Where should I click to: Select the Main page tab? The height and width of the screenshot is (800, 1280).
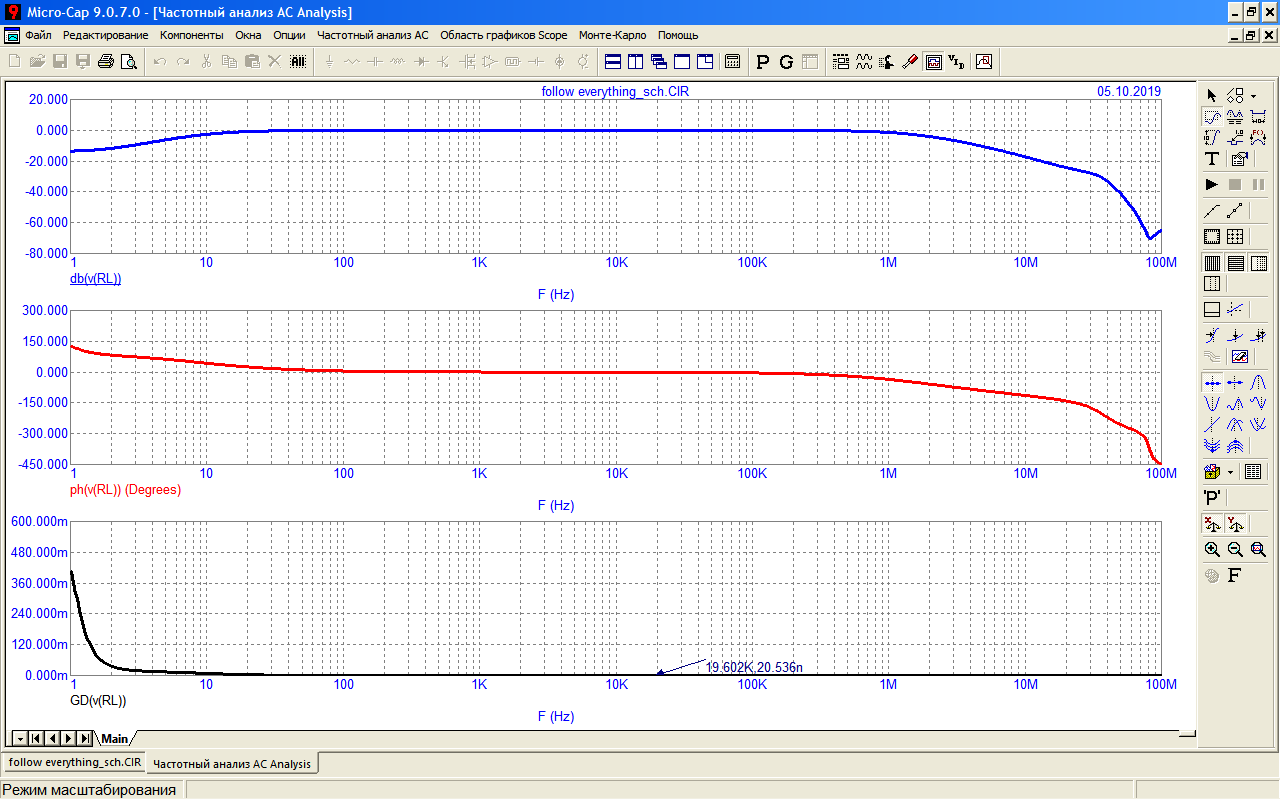[x=115, y=738]
